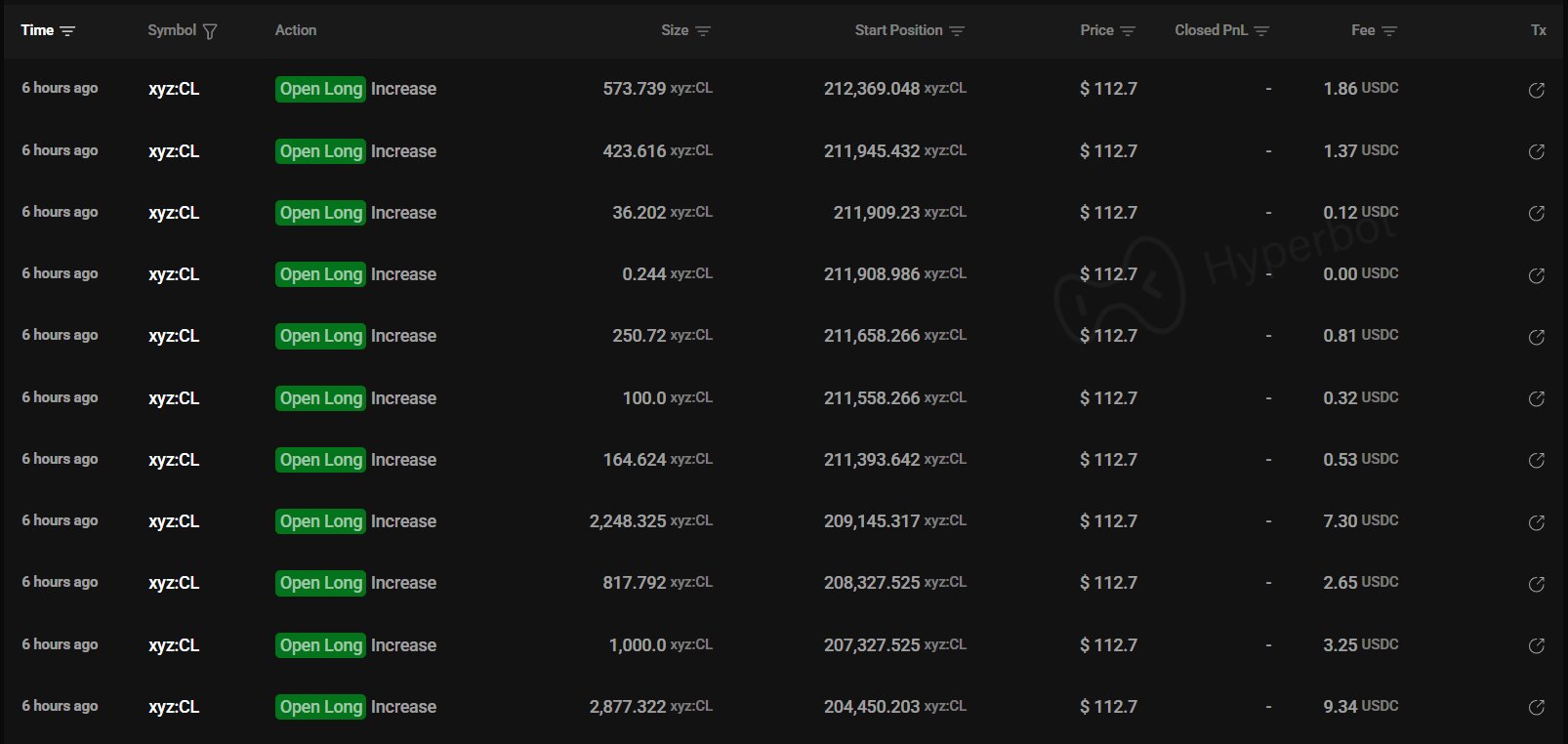
Task: Open transaction link for the 100.0 size trade
Action: coord(1536,398)
